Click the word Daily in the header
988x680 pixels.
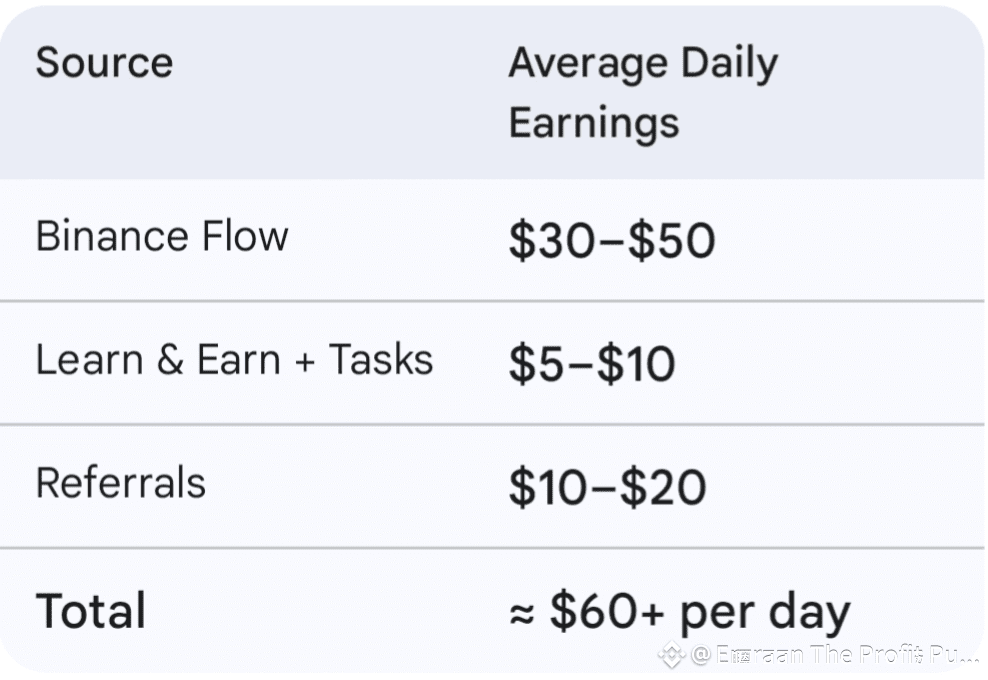point(728,65)
